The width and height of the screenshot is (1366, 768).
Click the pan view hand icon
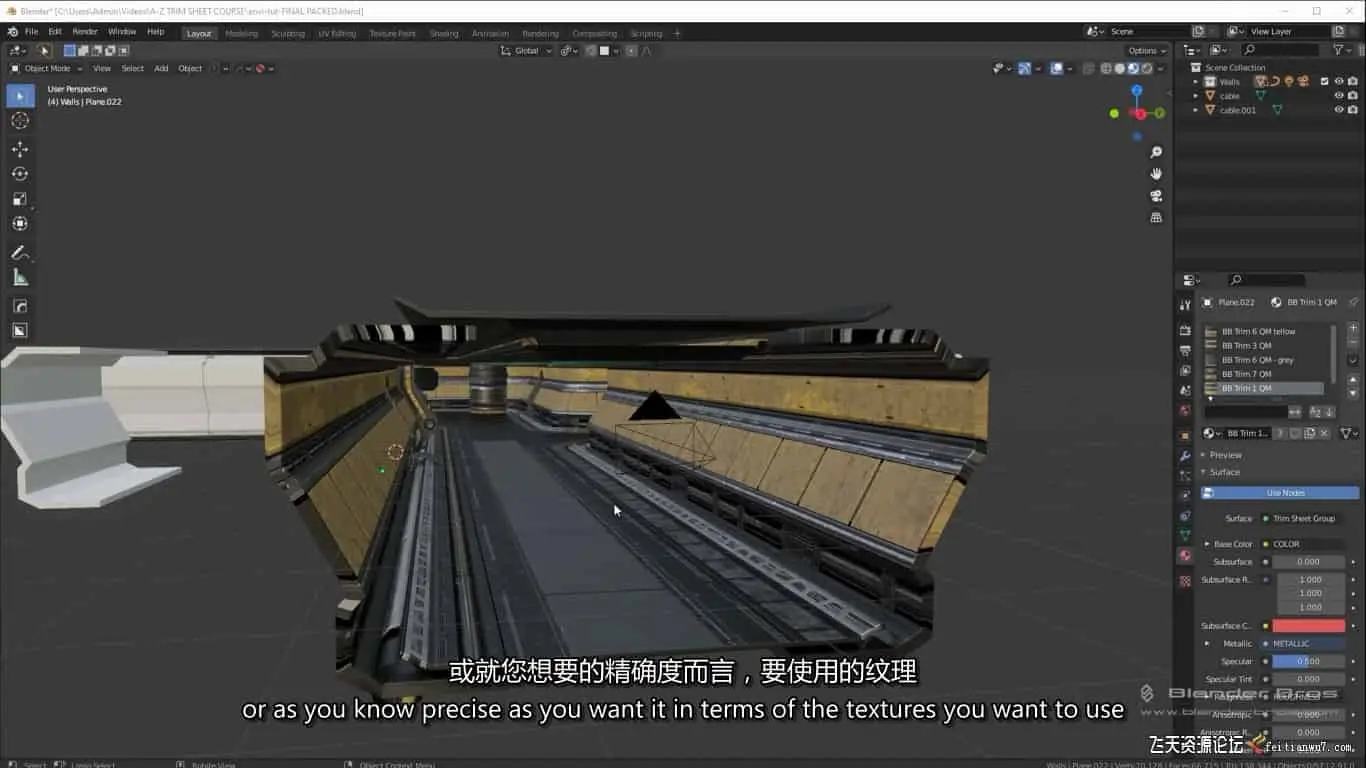tap(1156, 174)
